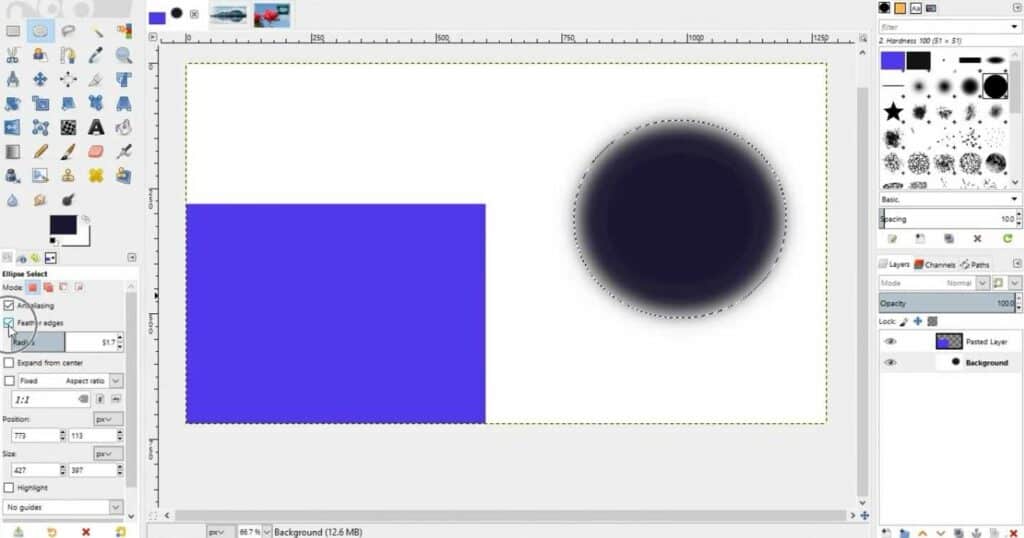Switch to the blue rectangle image tab

point(176,14)
